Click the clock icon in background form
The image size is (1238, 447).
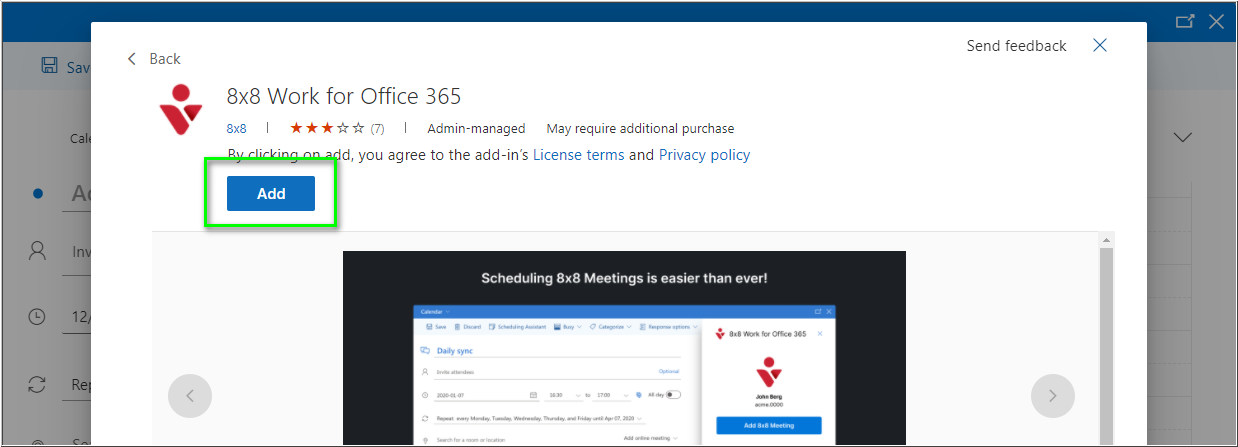click(x=37, y=316)
